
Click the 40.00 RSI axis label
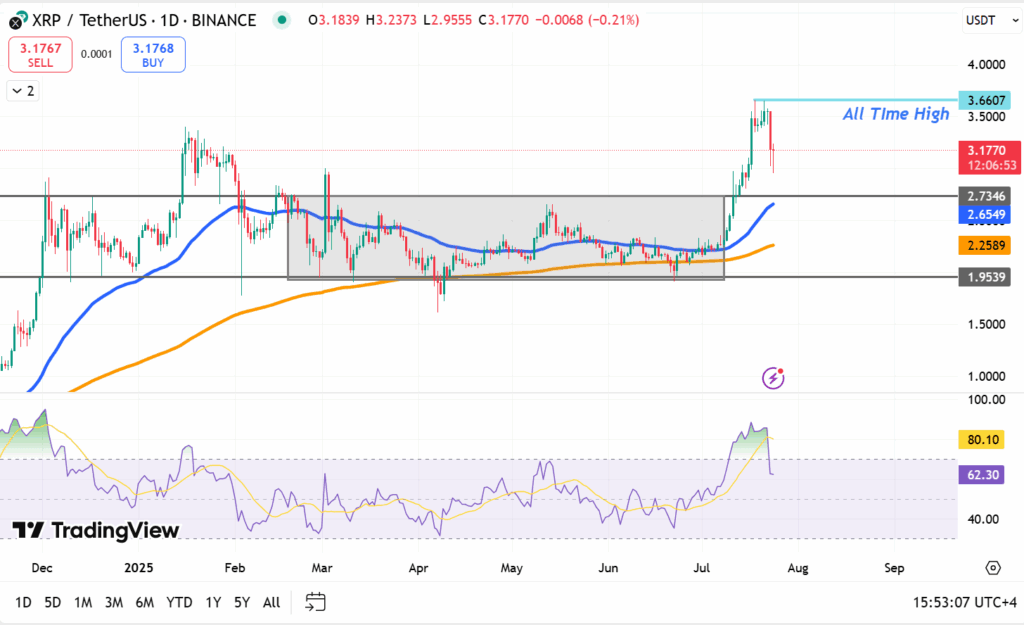coord(983,519)
